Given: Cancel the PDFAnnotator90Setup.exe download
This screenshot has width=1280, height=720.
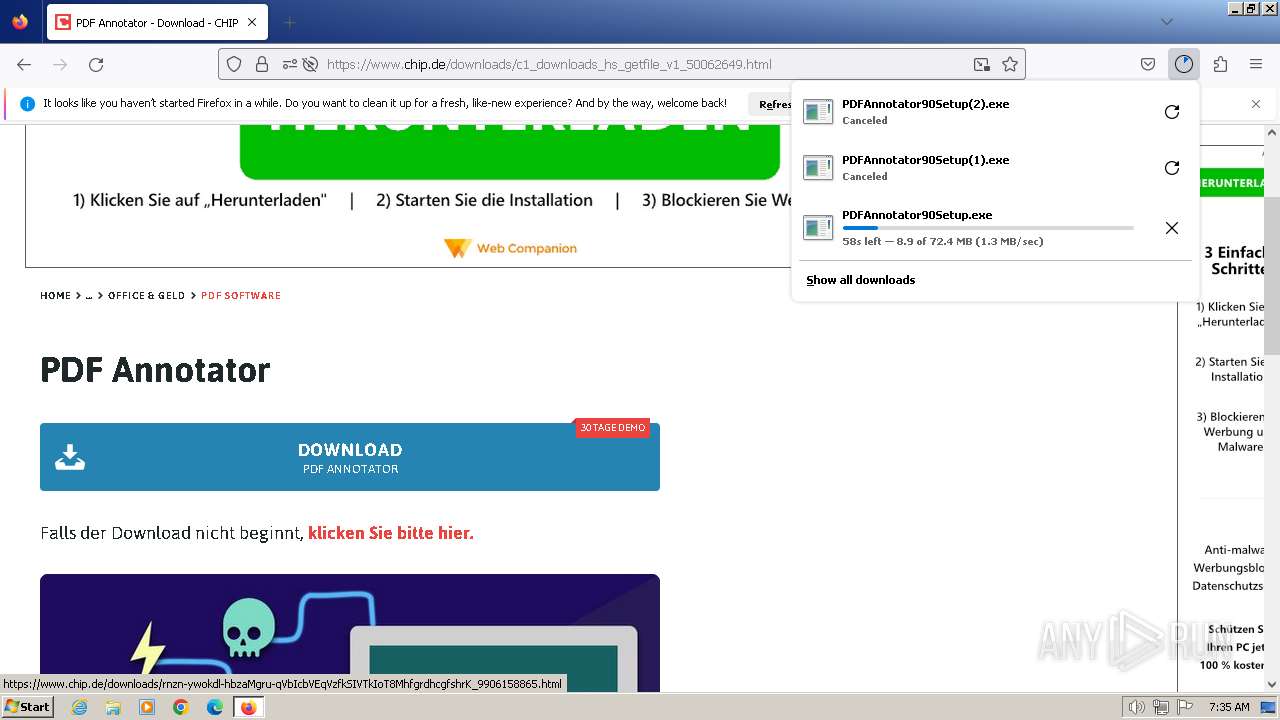Looking at the screenshot, I should 1172,228.
